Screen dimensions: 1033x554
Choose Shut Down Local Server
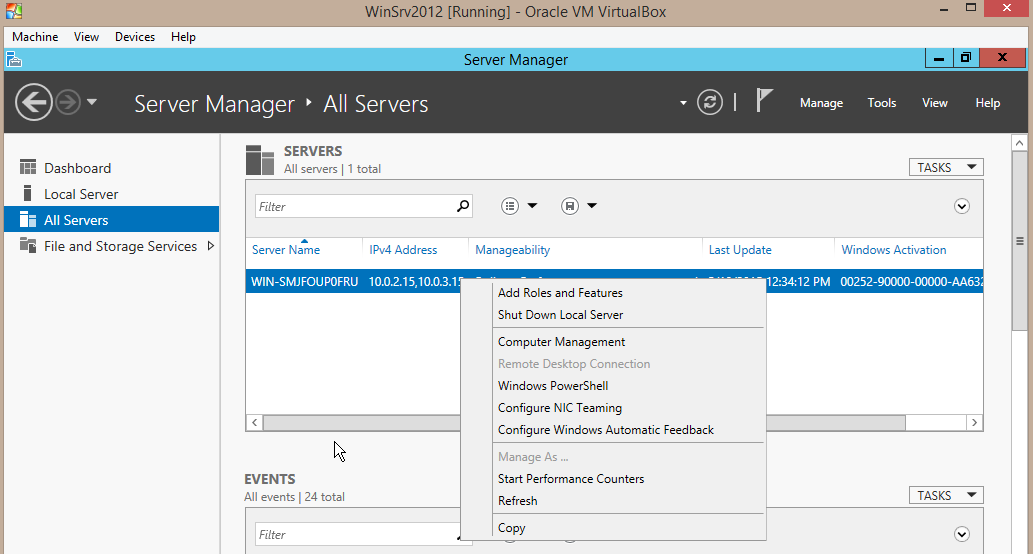click(561, 315)
